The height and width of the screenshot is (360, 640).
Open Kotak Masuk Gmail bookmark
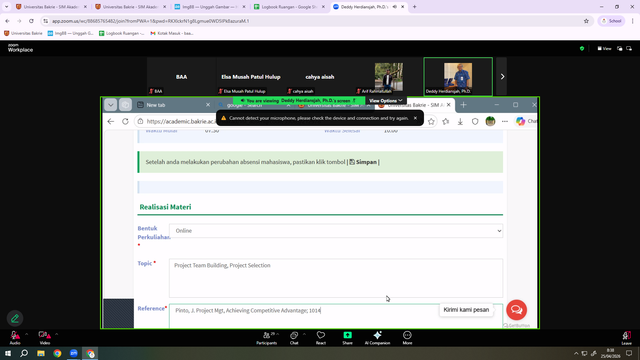(171, 33)
